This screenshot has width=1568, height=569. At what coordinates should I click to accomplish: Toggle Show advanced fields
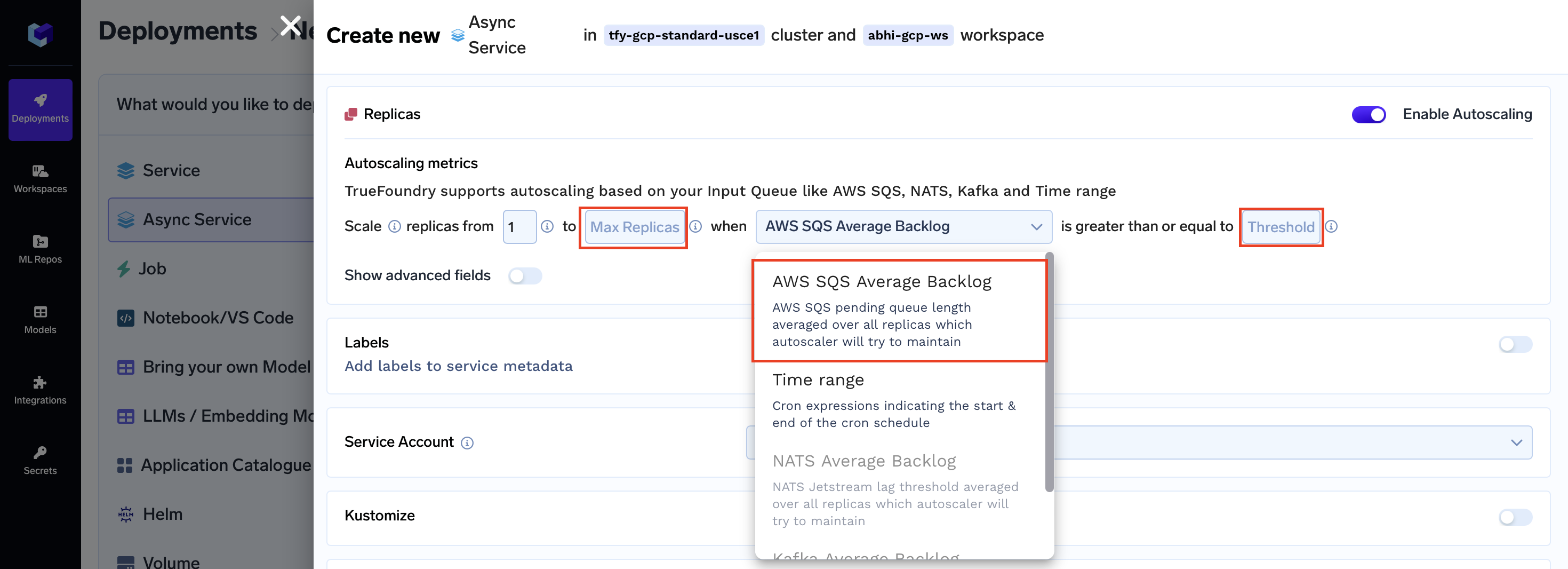(x=525, y=276)
